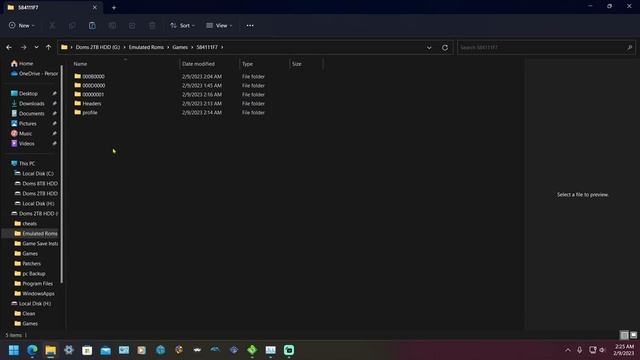The height and width of the screenshot is (360, 640).
Task: Go up one folder level
Action: point(48,47)
